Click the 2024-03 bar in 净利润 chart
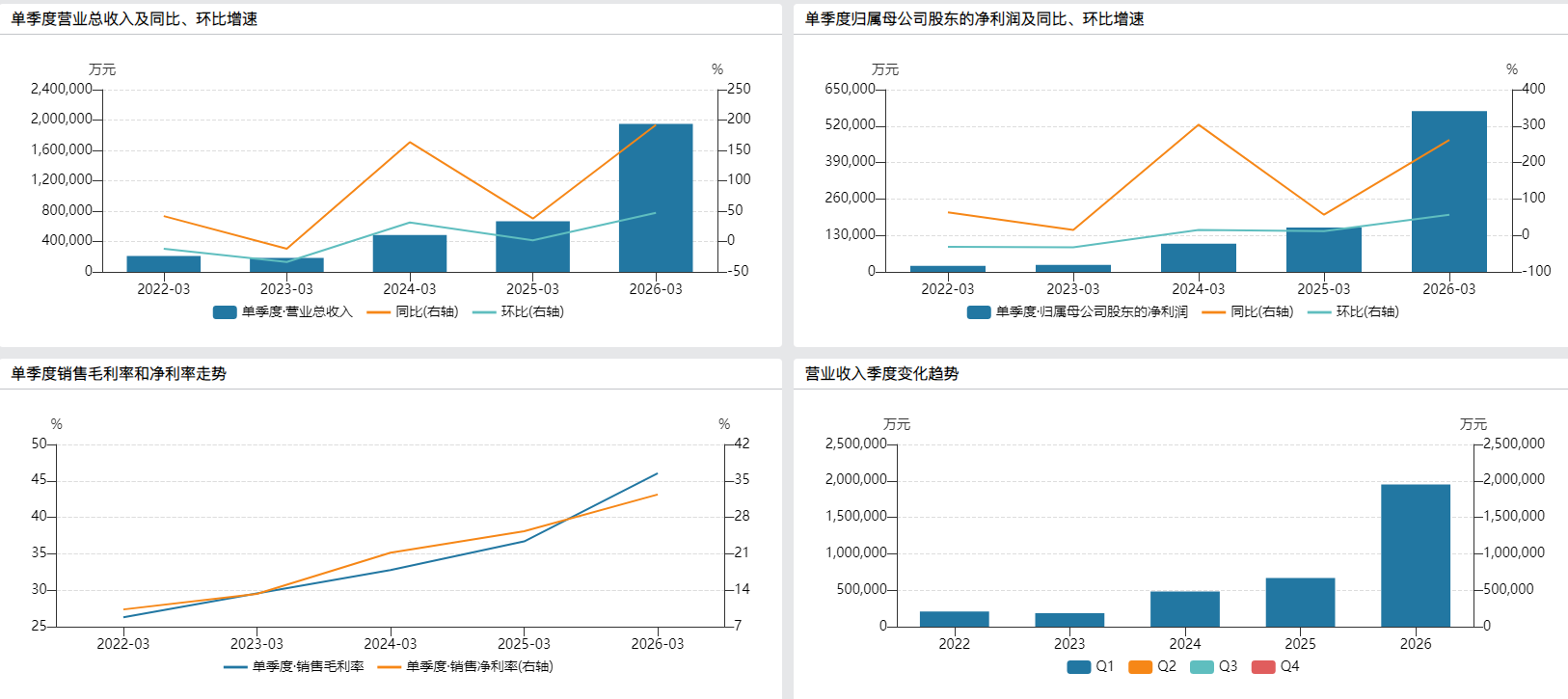The height and width of the screenshot is (699, 1568). pos(1198,257)
